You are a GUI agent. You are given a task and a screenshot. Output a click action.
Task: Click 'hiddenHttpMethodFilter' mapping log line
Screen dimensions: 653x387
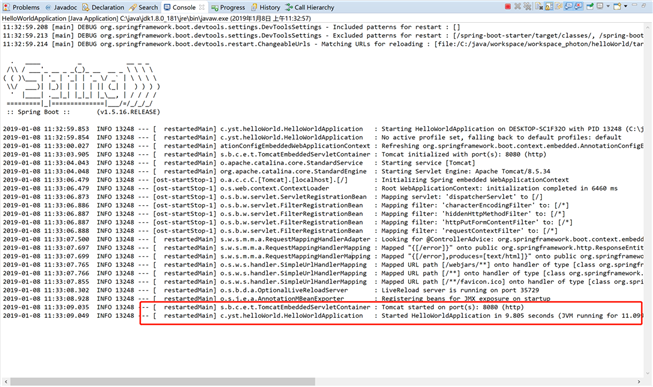pos(284,214)
